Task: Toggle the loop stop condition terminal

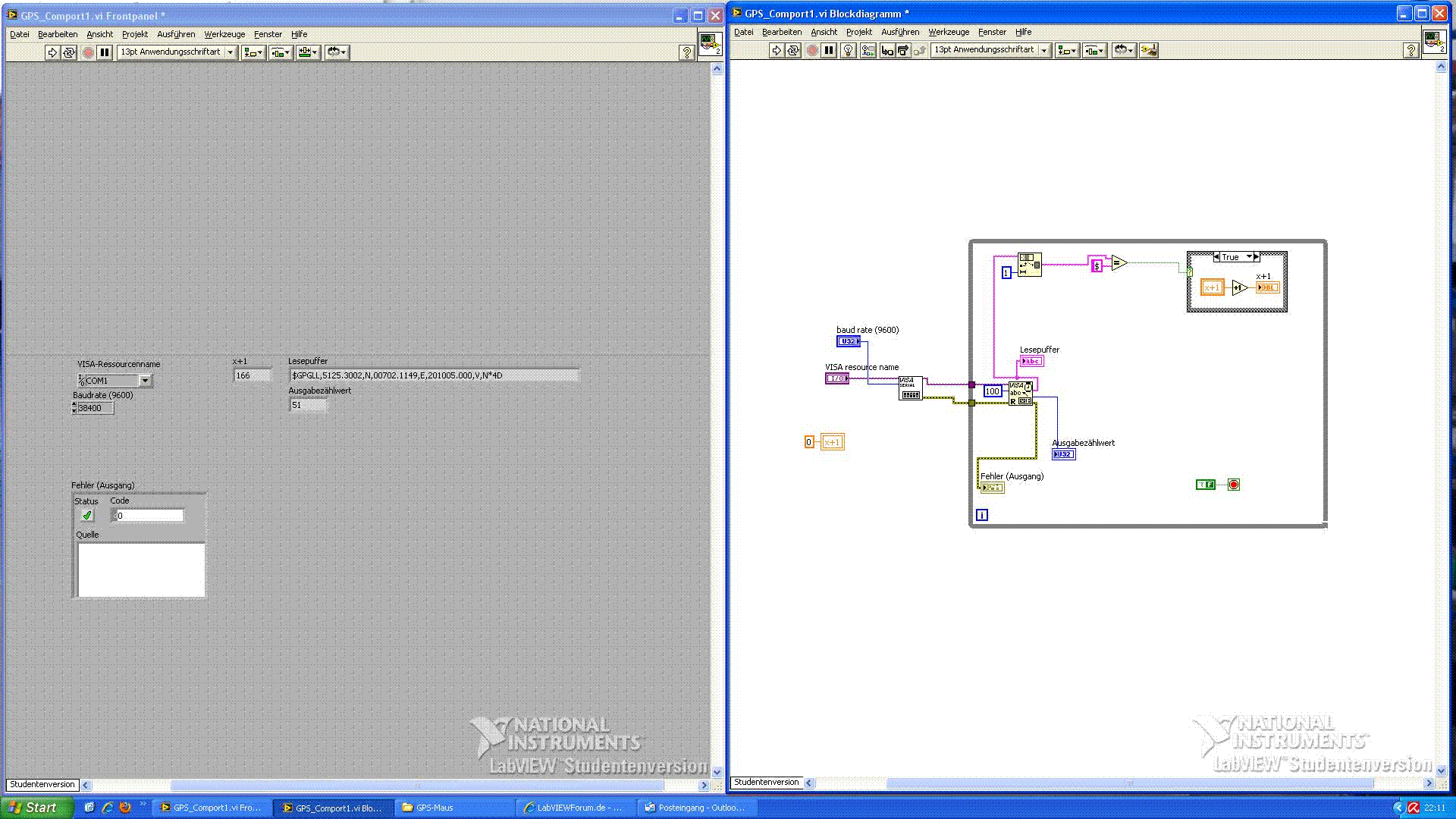Action: (x=1234, y=485)
